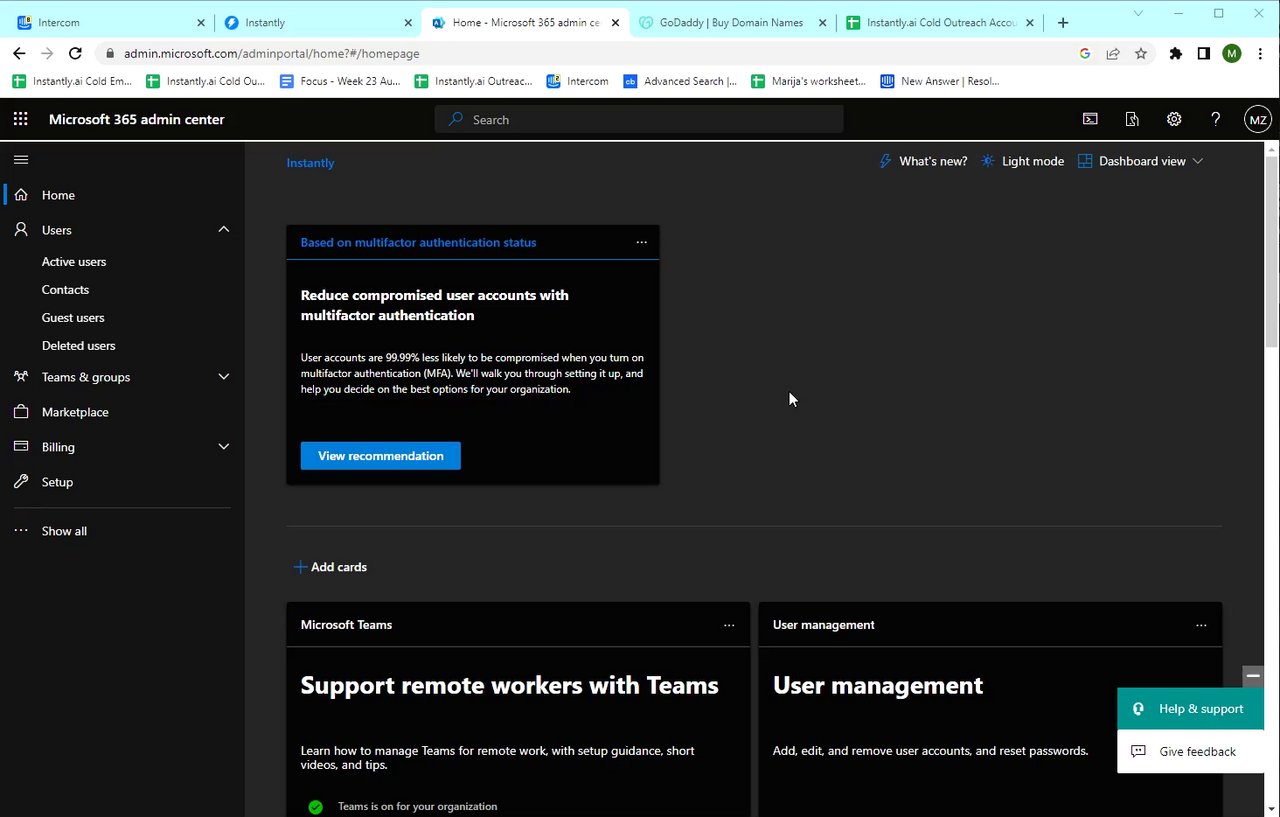This screenshot has height=817, width=1280.
Task: Open the document shortcut icon beside Cloud Shell
Action: click(x=1132, y=119)
